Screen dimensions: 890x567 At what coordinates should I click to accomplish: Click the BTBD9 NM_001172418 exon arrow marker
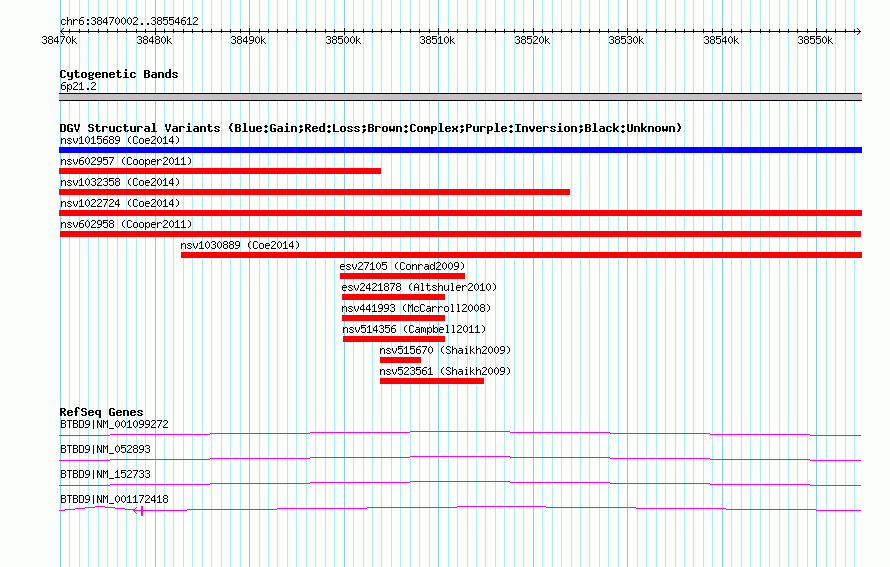pyautogui.click(x=138, y=511)
